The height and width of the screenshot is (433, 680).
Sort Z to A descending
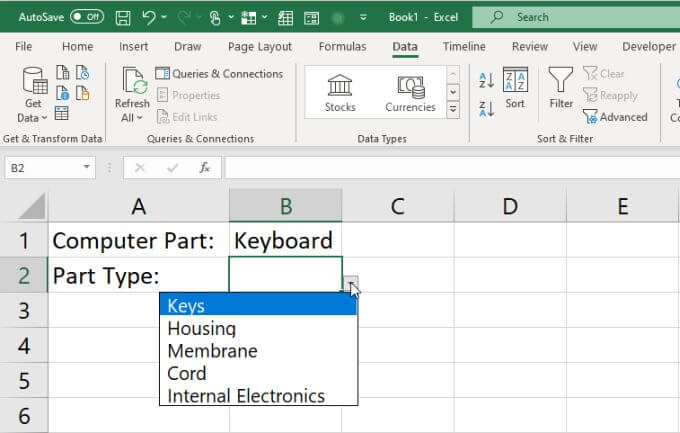(x=487, y=108)
